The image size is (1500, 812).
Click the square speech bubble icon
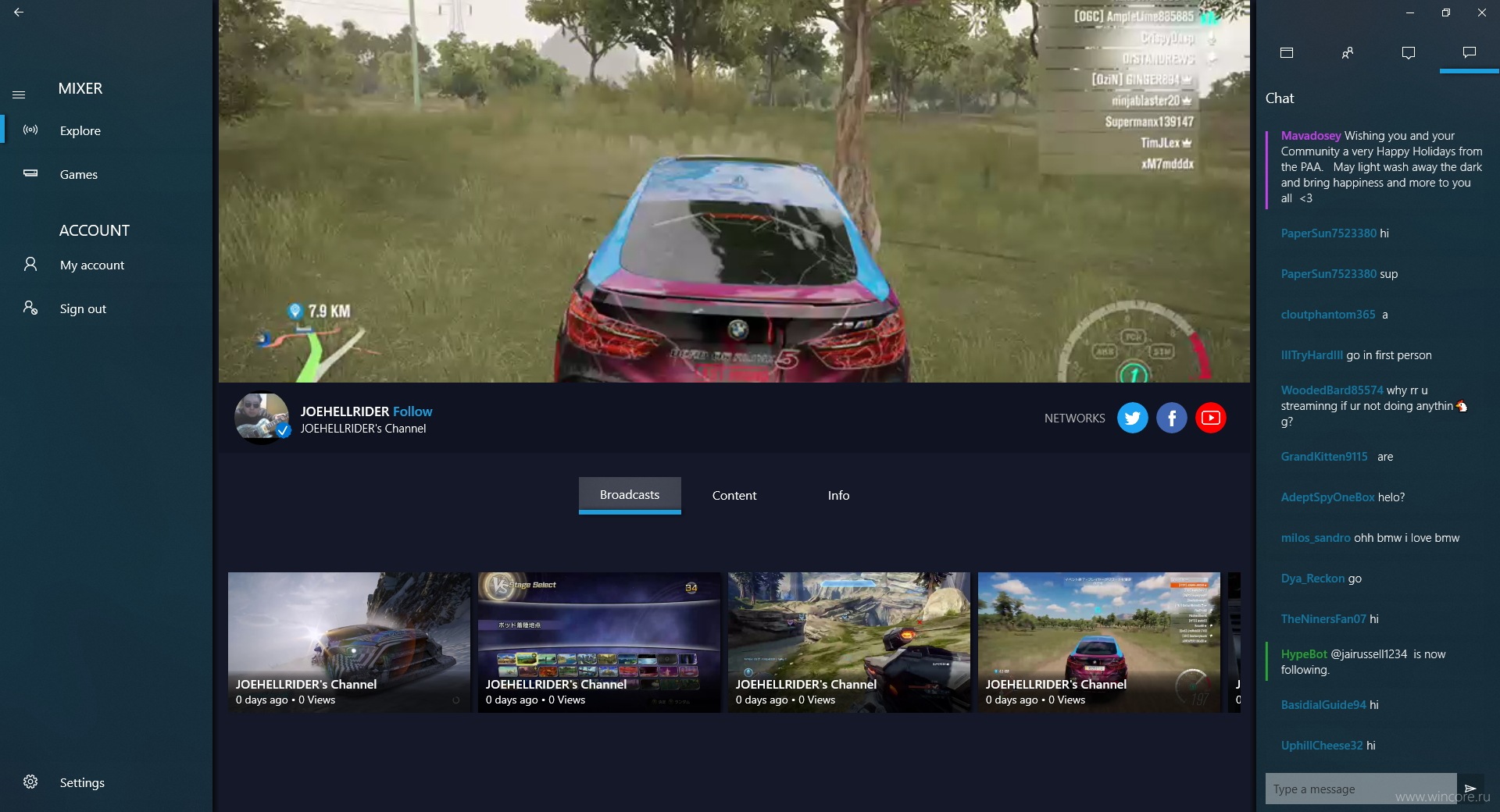(1409, 52)
